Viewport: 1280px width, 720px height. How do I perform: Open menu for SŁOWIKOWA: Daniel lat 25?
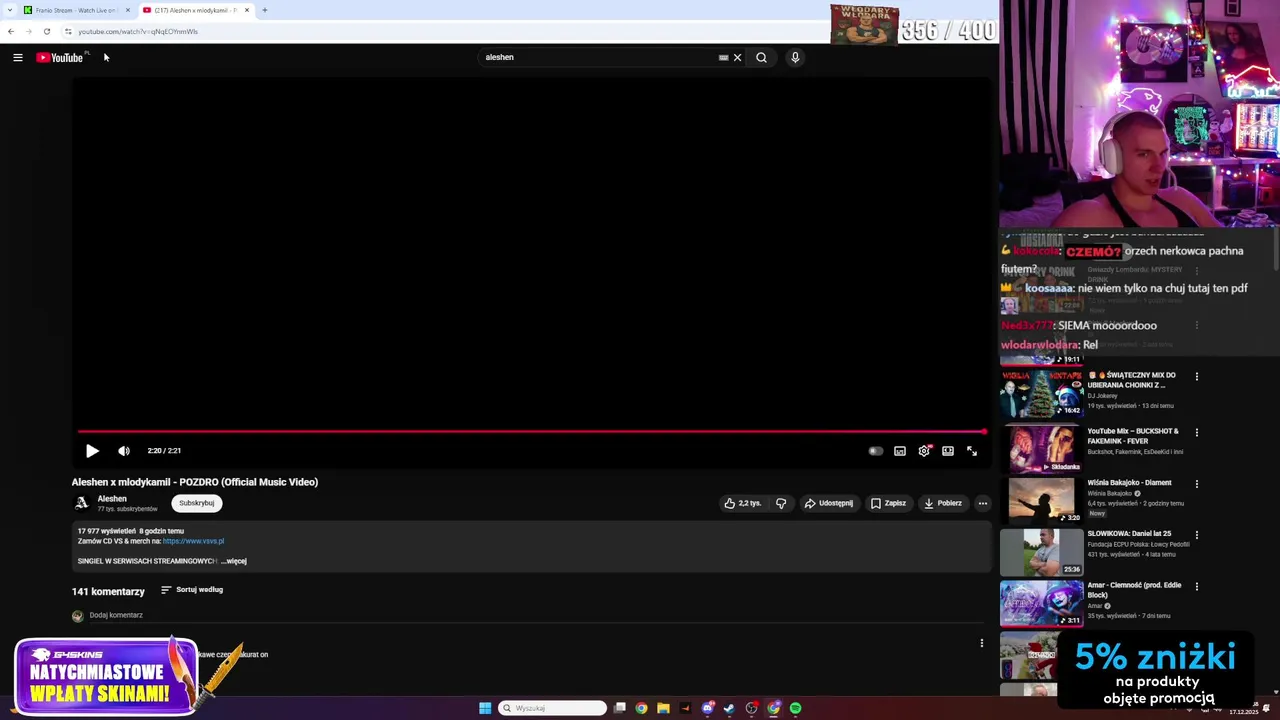(x=1197, y=535)
